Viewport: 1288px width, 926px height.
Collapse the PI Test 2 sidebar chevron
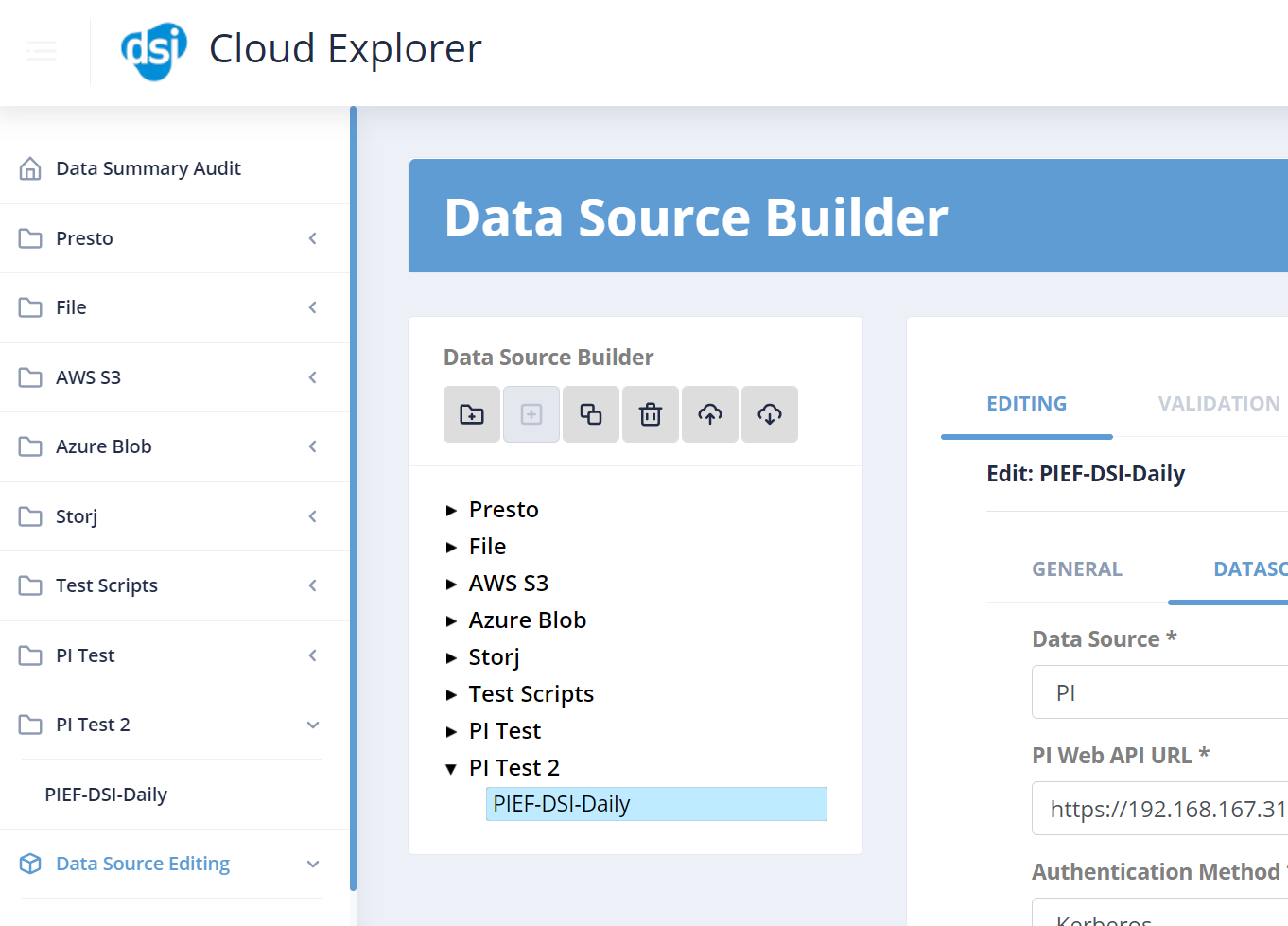[x=313, y=725]
